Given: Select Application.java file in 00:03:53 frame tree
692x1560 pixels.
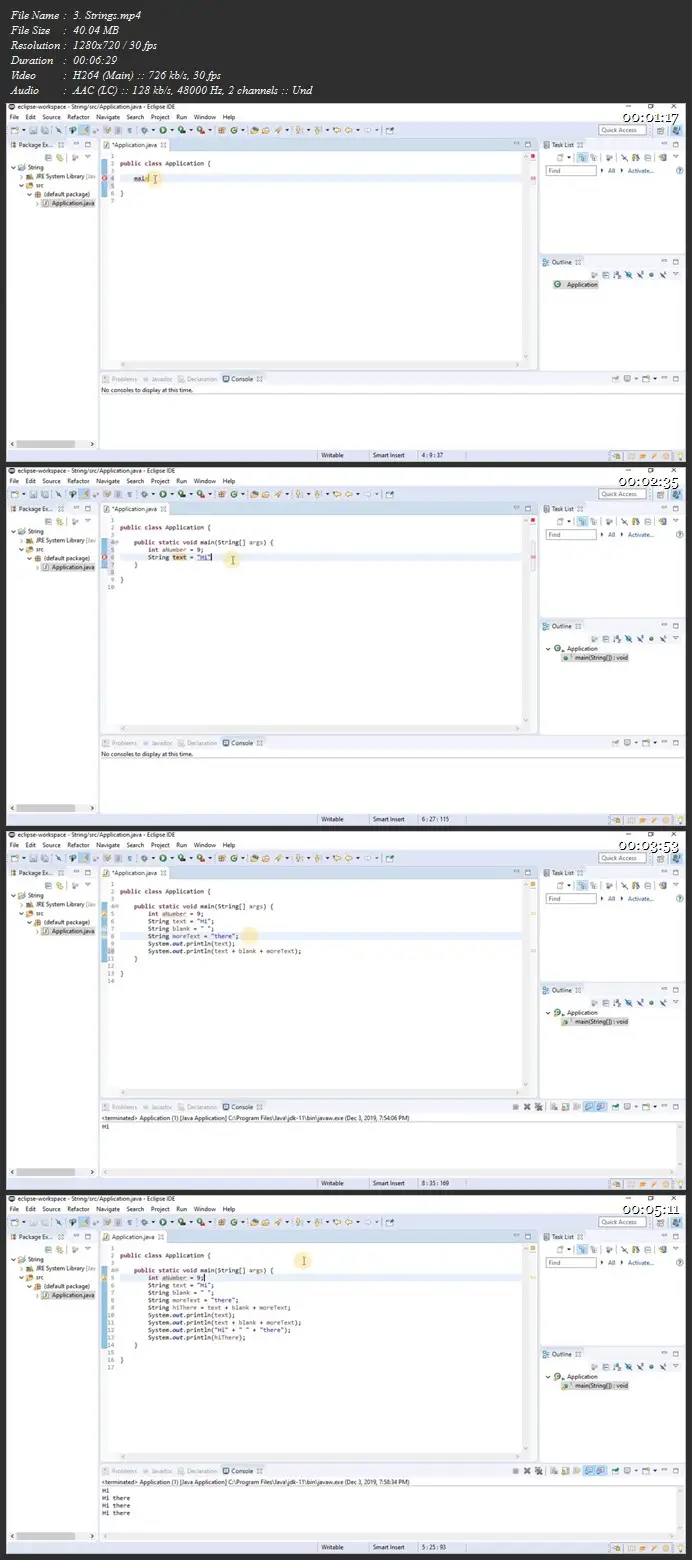Looking at the screenshot, I should pos(69,931).
